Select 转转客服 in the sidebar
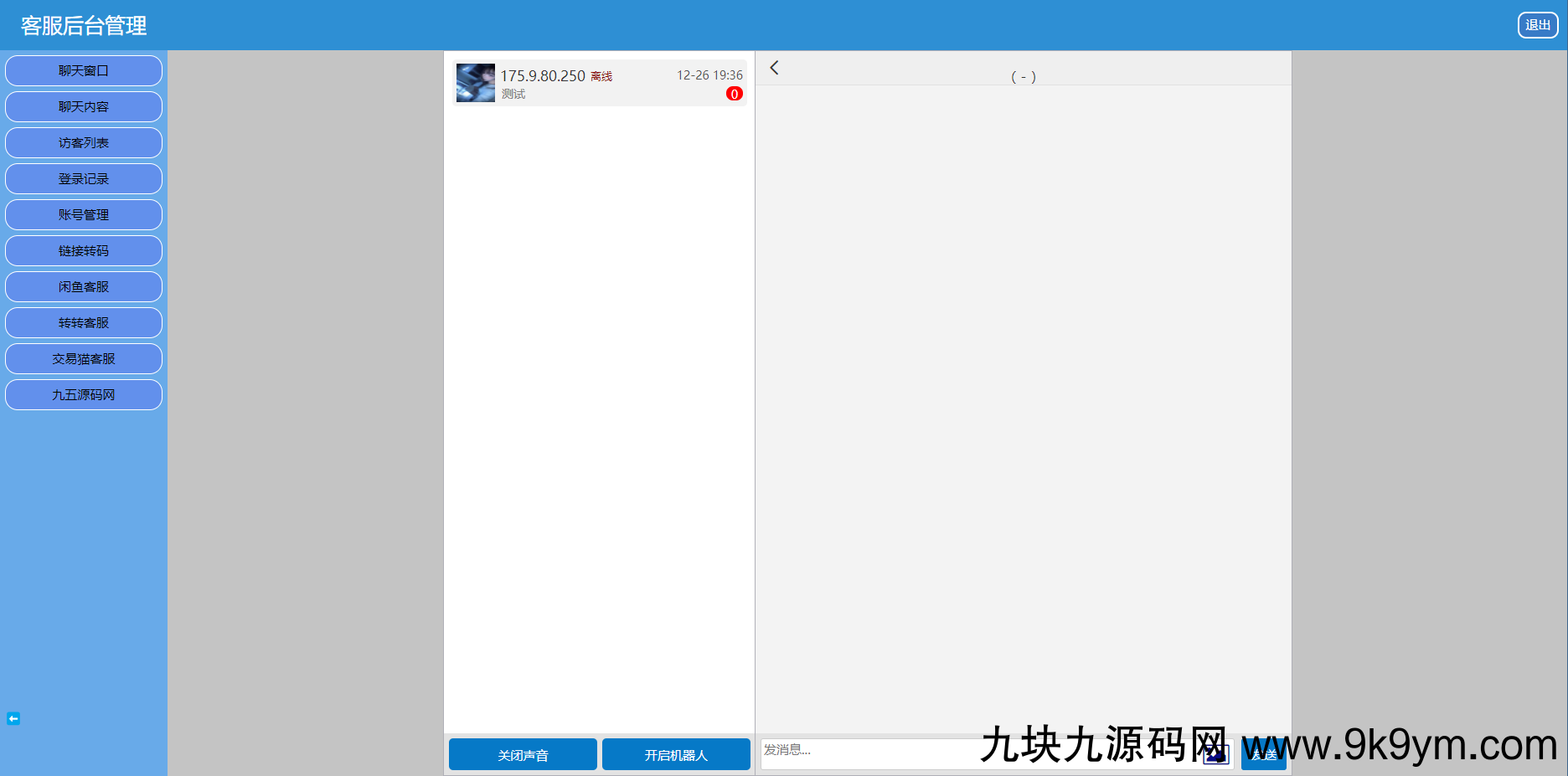The width and height of the screenshot is (1568, 776). 84,323
